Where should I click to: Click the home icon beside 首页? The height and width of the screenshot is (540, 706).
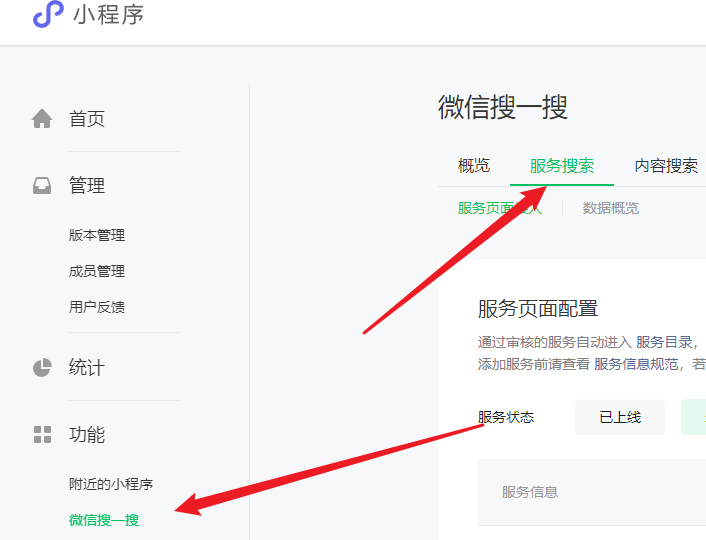pyautogui.click(x=42, y=119)
